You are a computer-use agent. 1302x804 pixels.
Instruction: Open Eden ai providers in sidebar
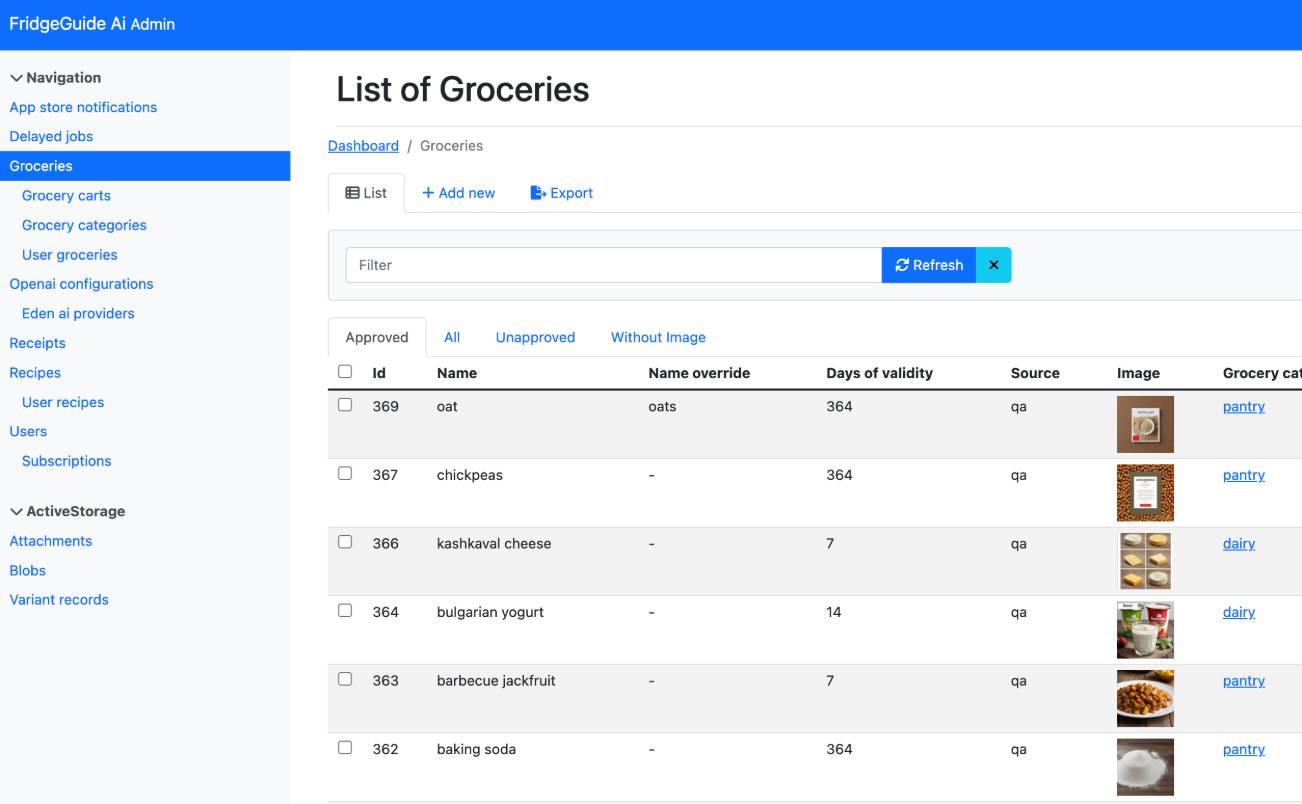[x=78, y=313]
